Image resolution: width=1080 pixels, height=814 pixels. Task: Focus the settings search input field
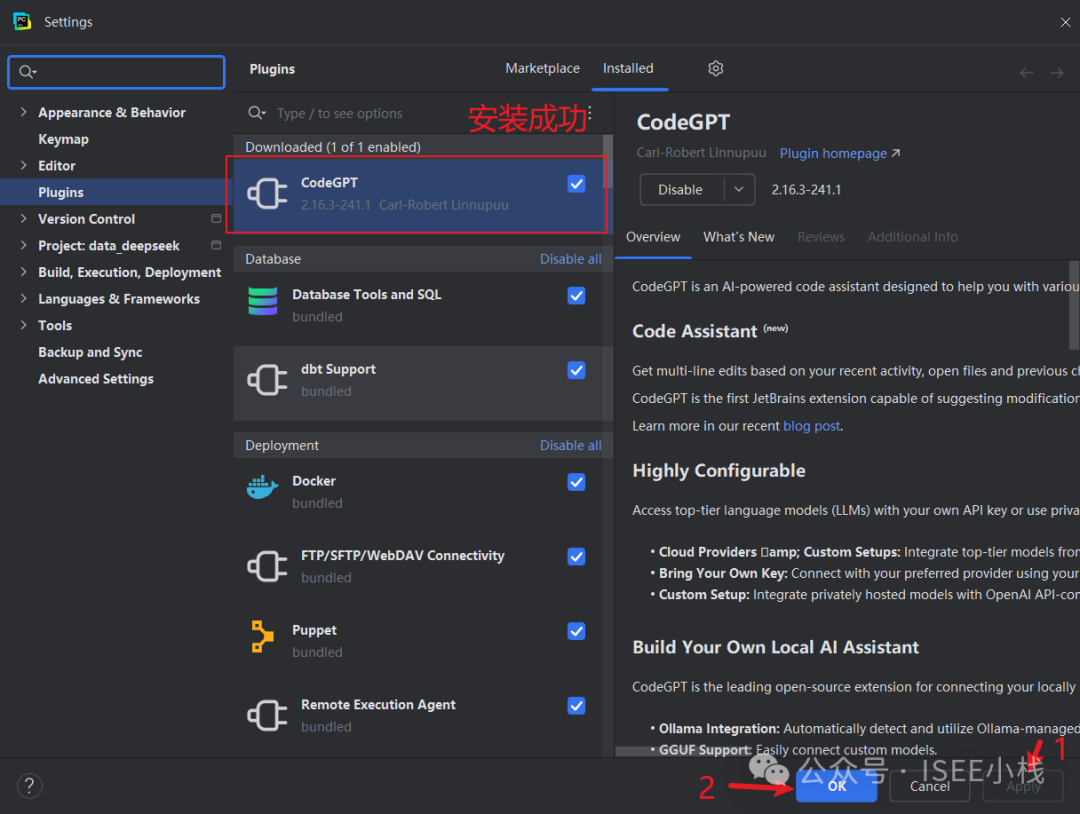116,72
